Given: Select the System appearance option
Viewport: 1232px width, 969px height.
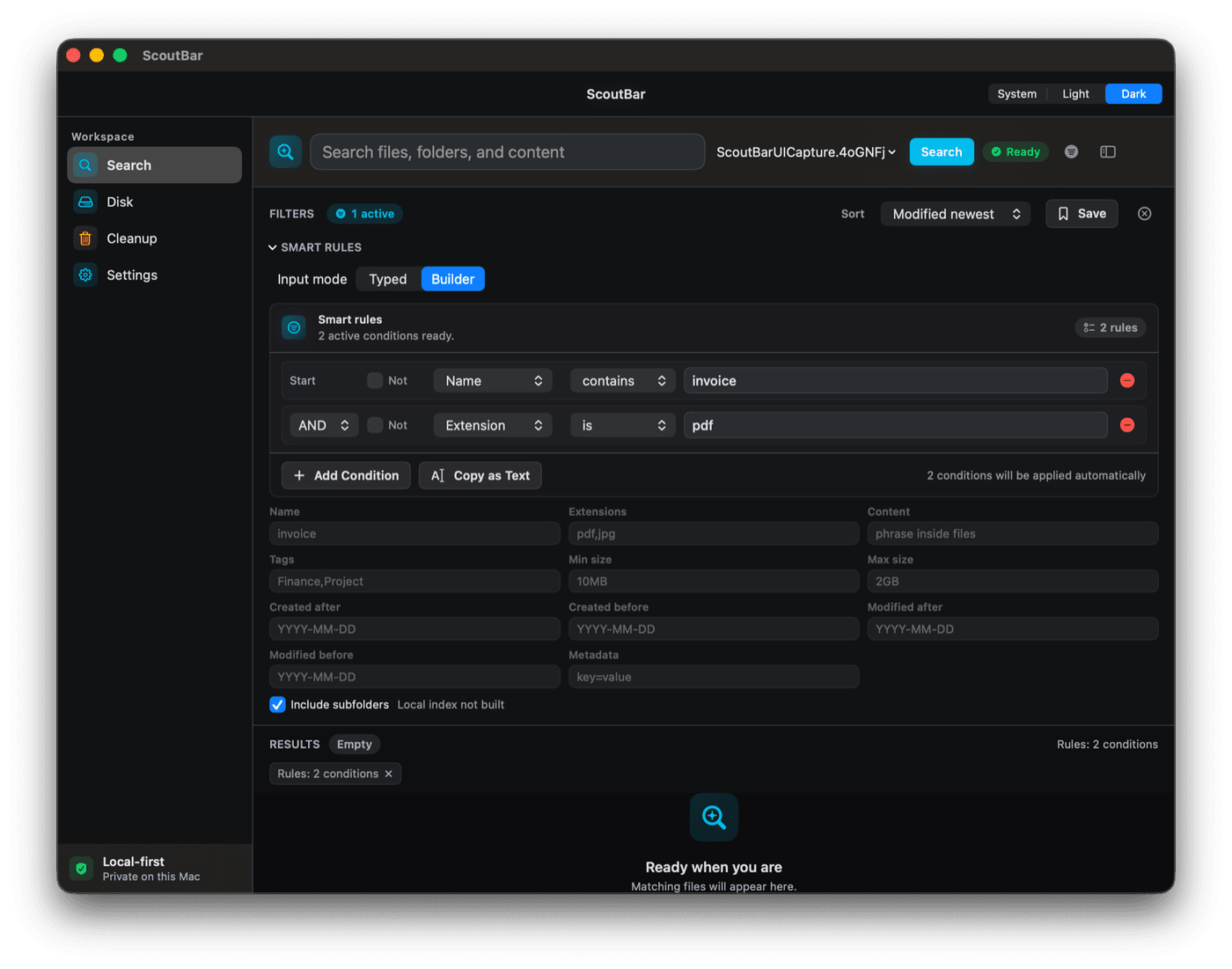Looking at the screenshot, I should coord(1016,93).
